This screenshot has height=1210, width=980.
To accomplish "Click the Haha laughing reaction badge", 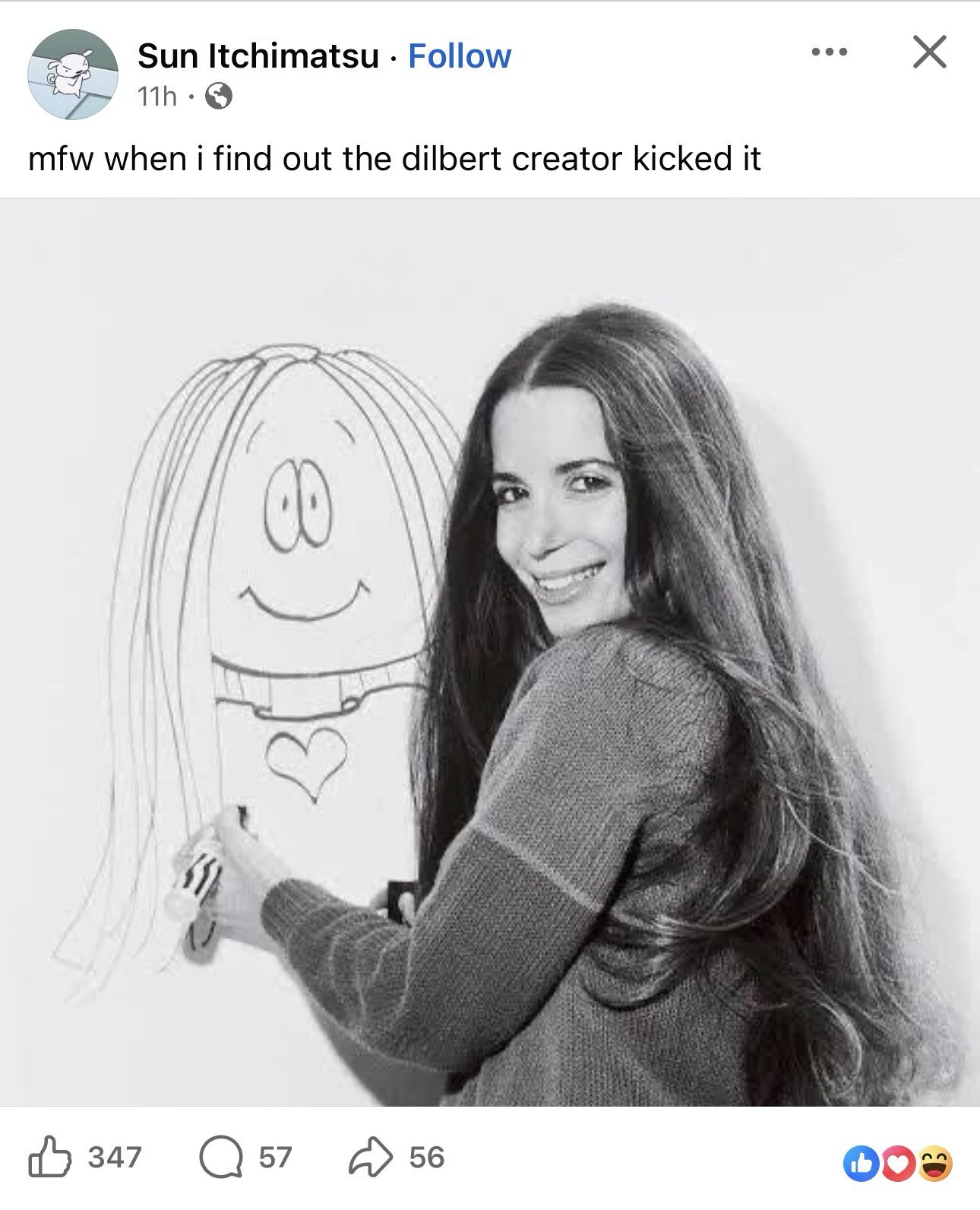I will coord(936,1164).
